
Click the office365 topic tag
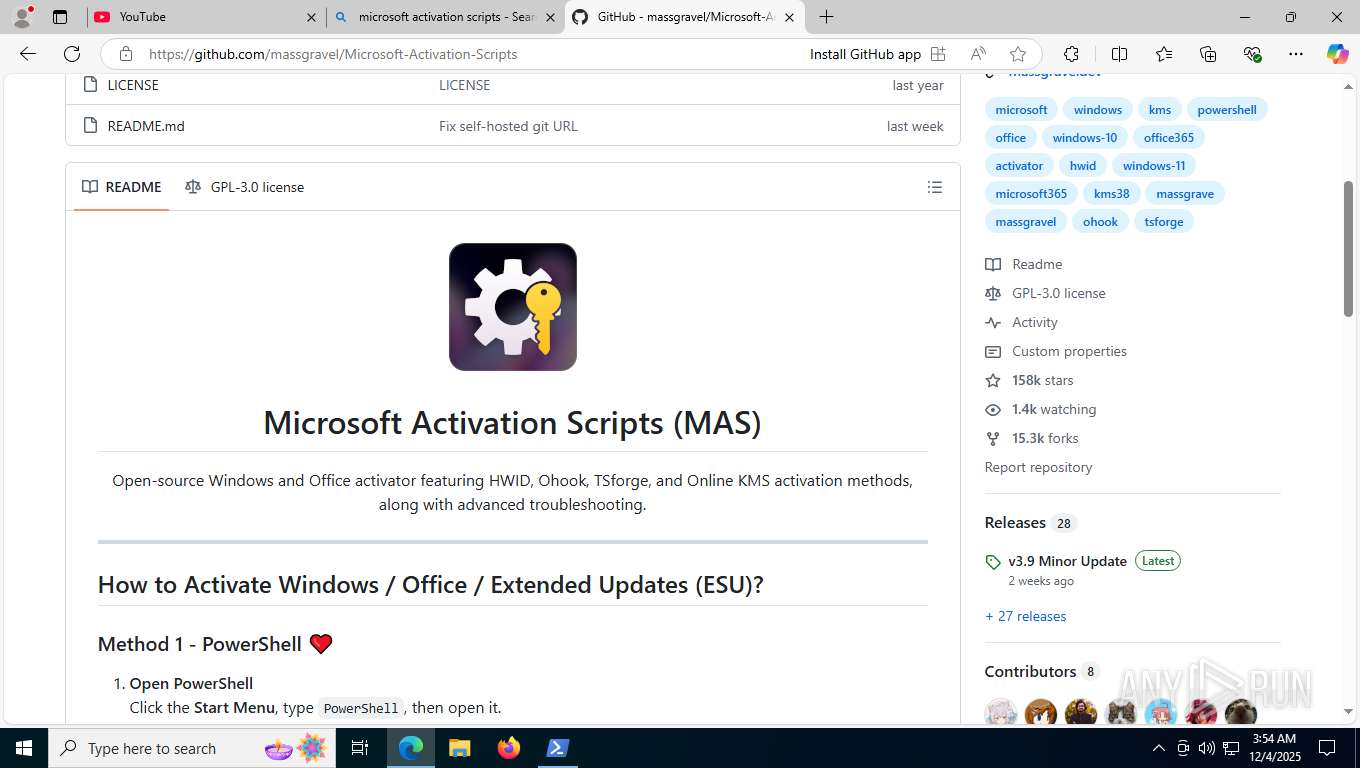pos(1169,138)
